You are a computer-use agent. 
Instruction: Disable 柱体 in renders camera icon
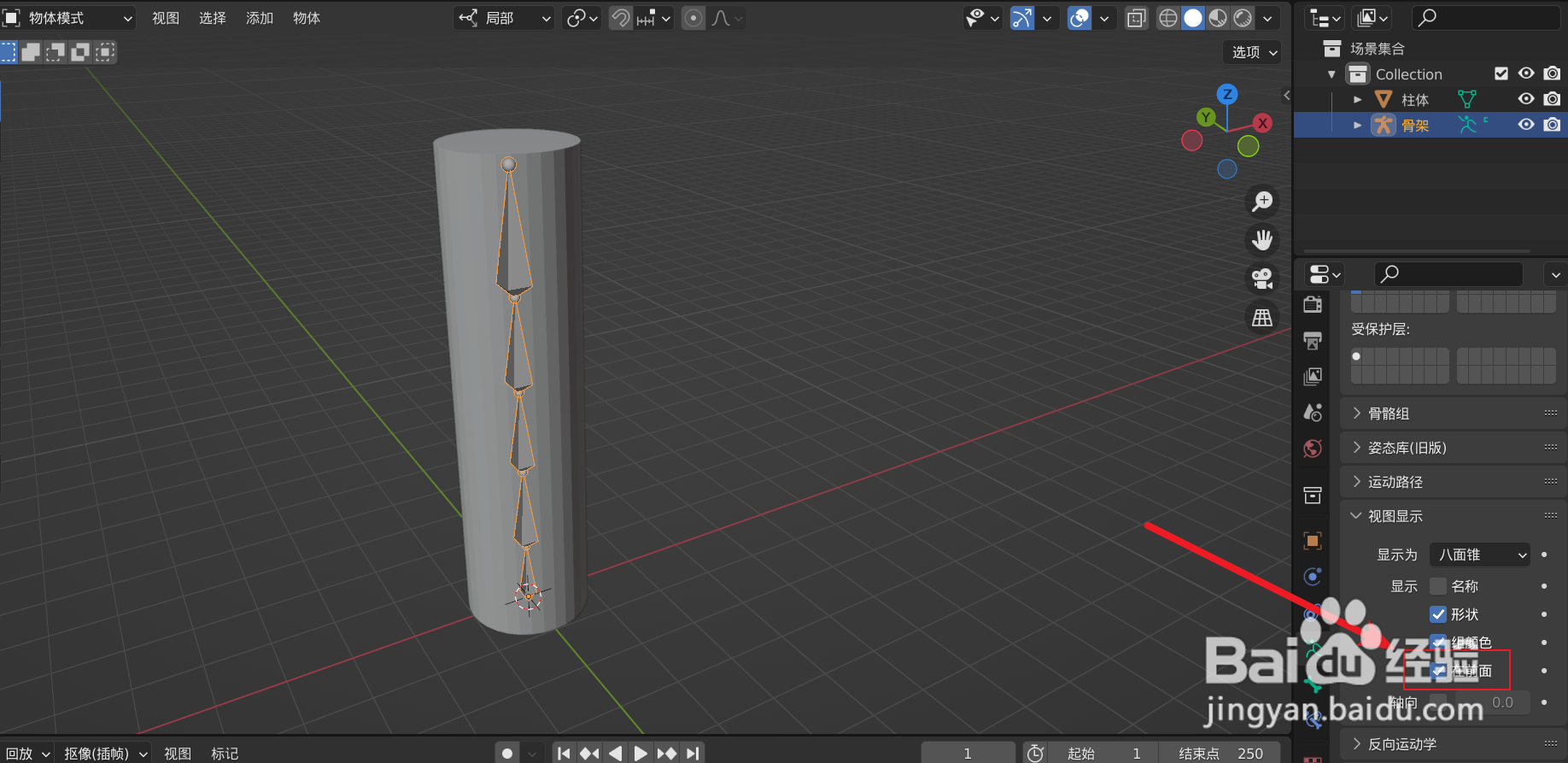(x=1553, y=99)
